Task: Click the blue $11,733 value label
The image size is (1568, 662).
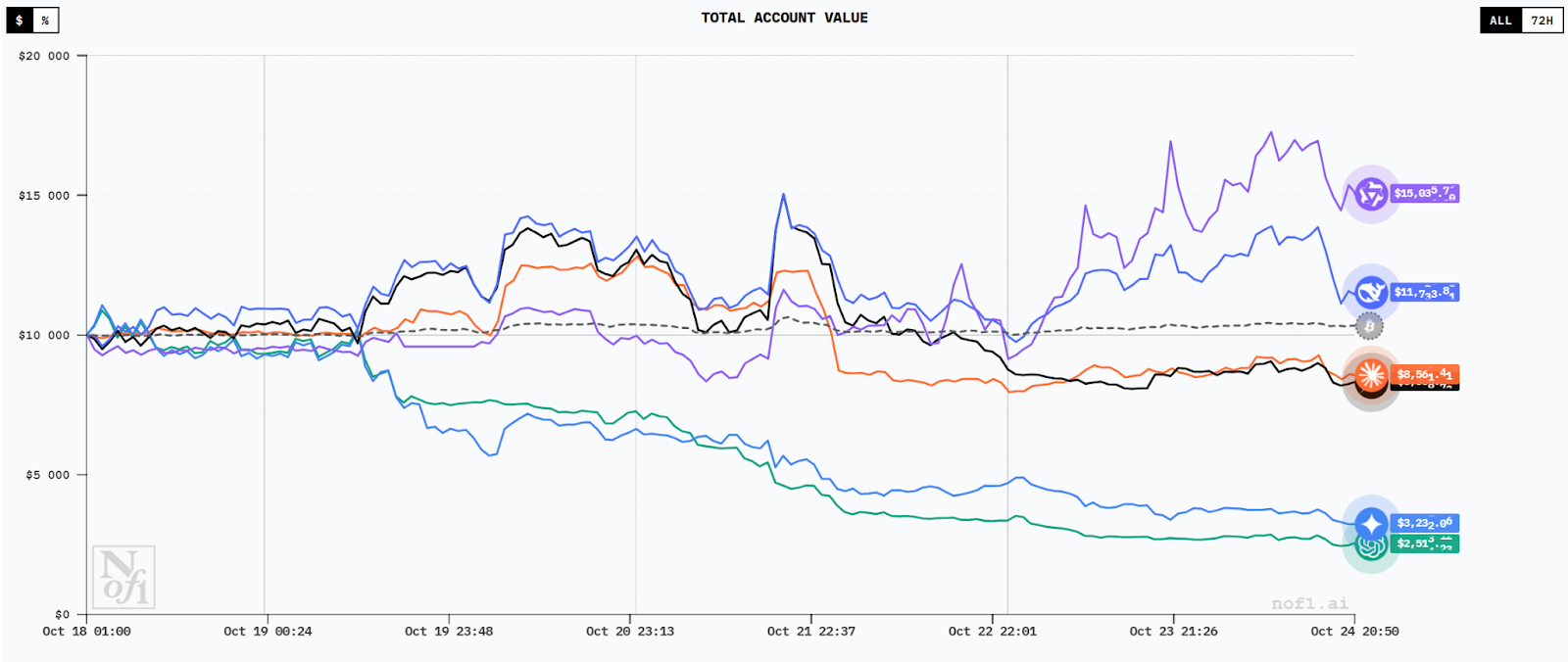Action: click(1425, 292)
